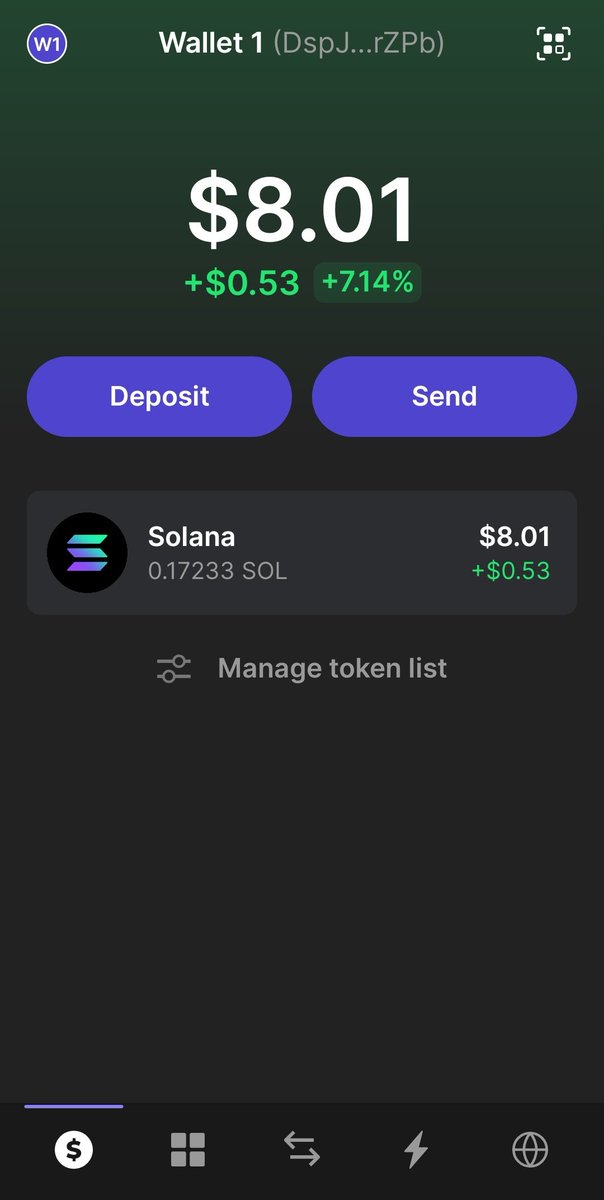Click the +7.14% change badge
The image size is (604, 1200).
coord(368,282)
